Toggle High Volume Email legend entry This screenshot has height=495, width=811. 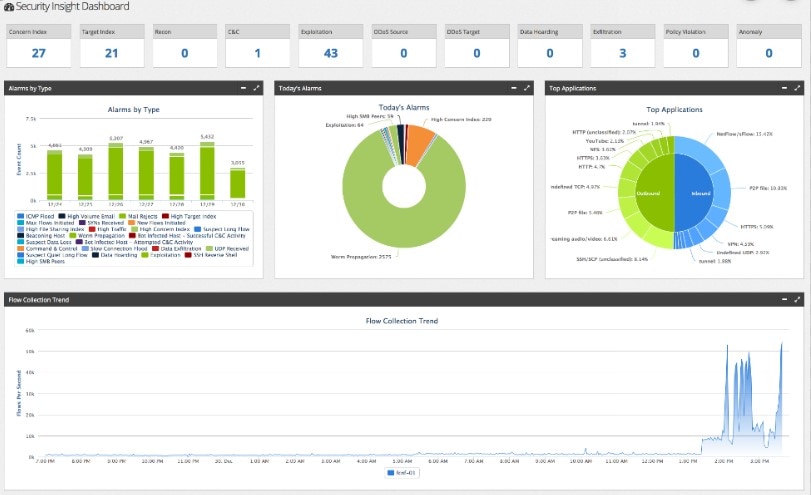point(86,216)
